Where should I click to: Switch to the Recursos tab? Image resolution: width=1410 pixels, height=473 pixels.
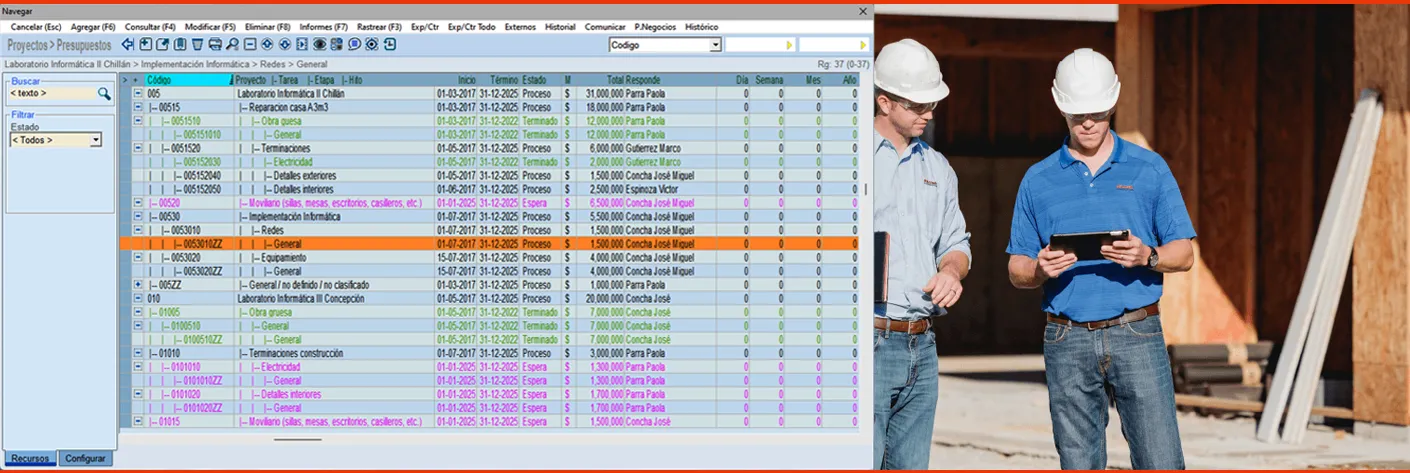[30, 458]
